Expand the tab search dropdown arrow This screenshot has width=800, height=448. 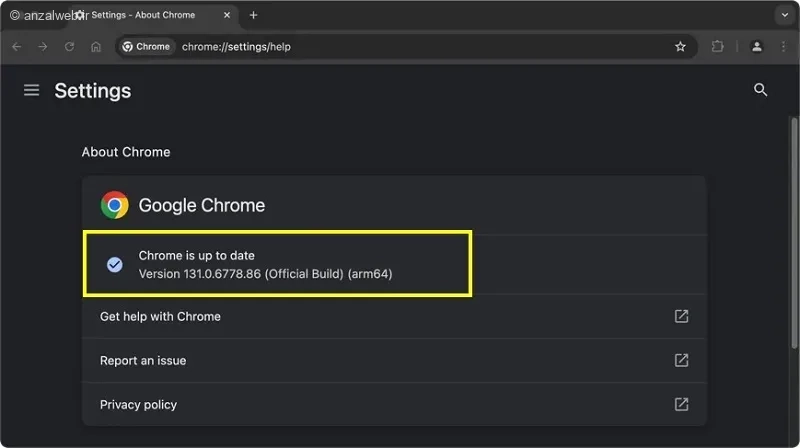785,15
